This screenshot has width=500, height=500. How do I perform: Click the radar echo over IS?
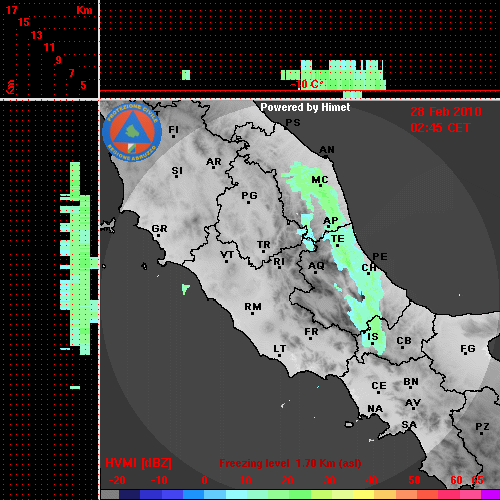(x=374, y=336)
